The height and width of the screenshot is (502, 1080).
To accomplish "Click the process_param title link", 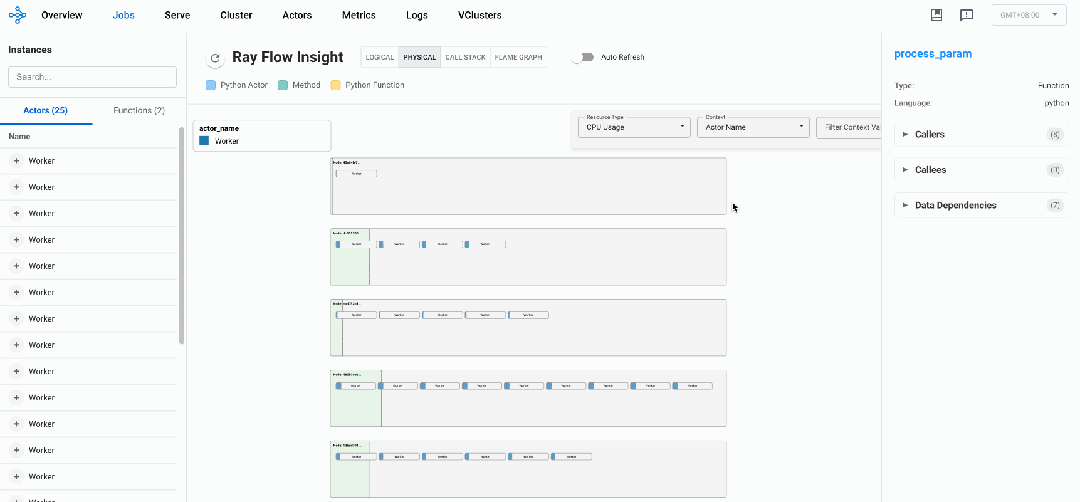I will pos(933,54).
